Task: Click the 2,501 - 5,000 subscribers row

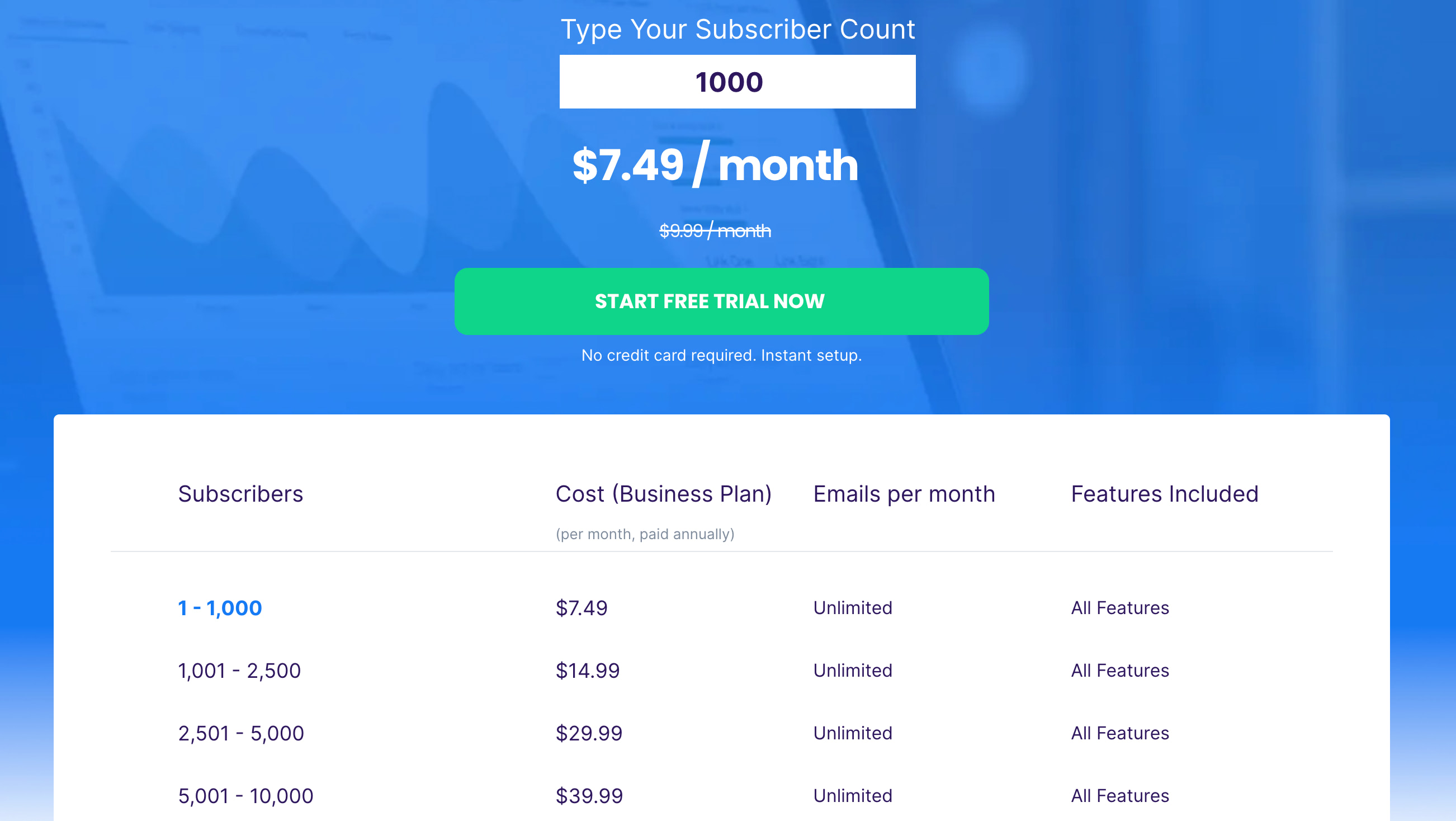Action: (721, 733)
